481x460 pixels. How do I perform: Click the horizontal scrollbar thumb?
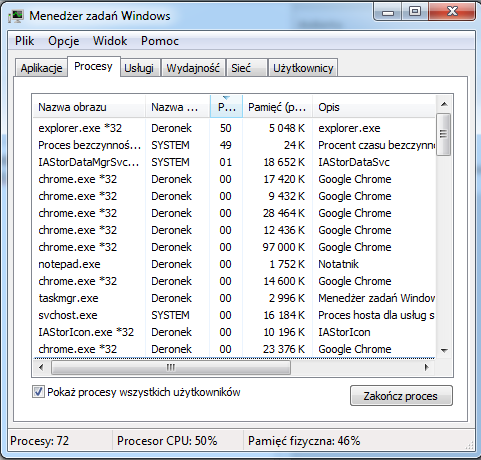pyautogui.click(x=171, y=368)
